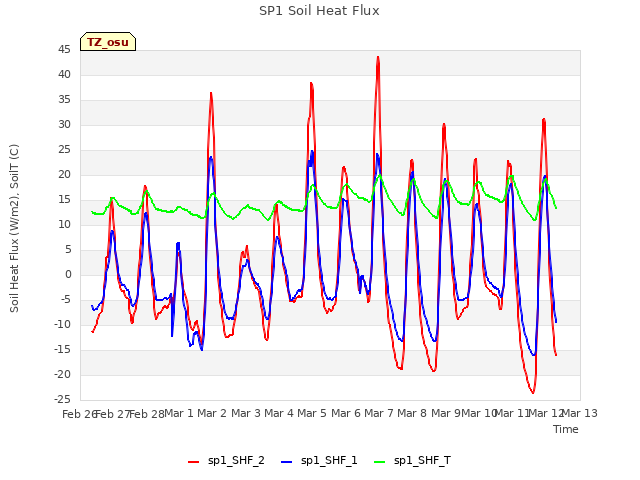Click the 35 y-axis tick label
Image resolution: width=640 pixels, height=480 pixels.
[64, 100]
